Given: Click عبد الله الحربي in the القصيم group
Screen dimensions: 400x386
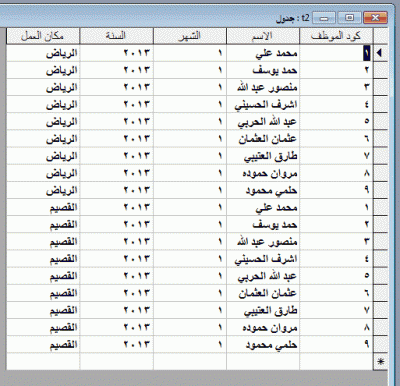Looking at the screenshot, I should pyautogui.click(x=263, y=276).
